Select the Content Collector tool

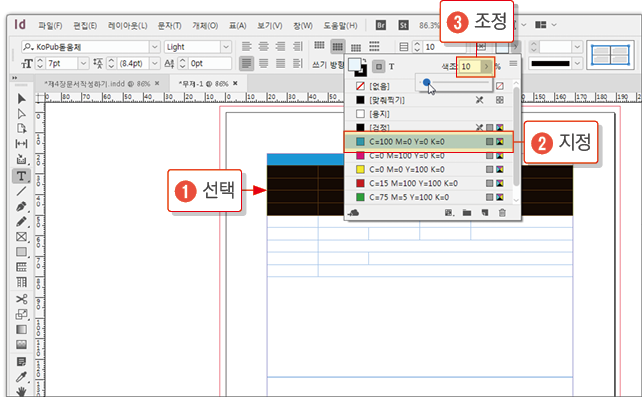pyautogui.click(x=21, y=159)
